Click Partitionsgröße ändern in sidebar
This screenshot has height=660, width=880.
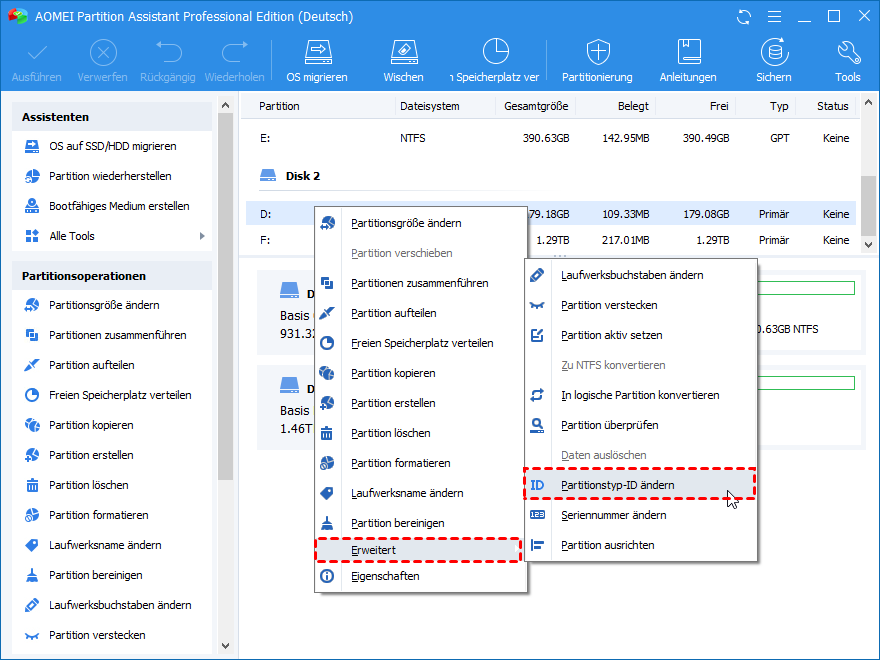tap(104, 305)
